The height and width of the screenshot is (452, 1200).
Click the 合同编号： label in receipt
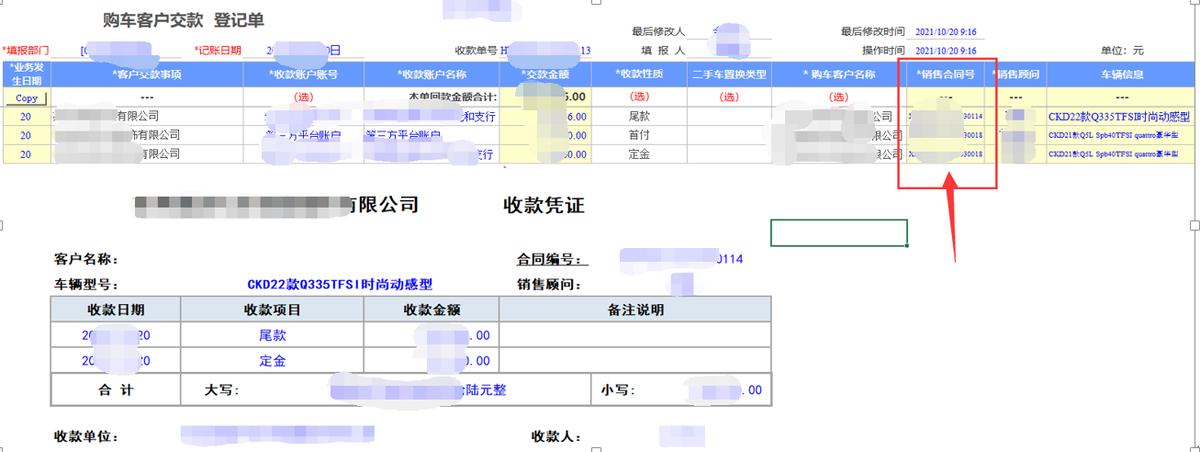pos(550,259)
